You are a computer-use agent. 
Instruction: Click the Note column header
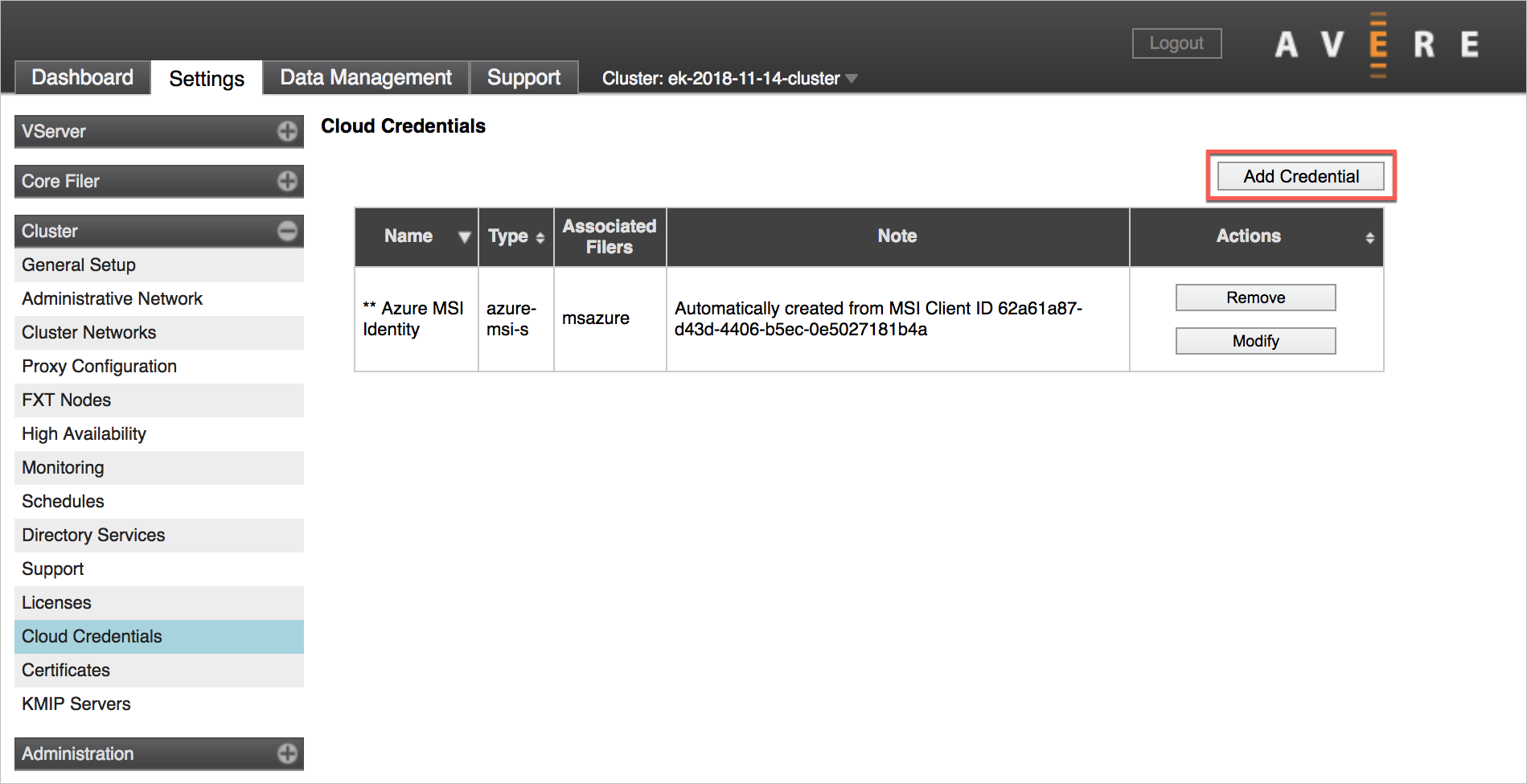(x=897, y=237)
